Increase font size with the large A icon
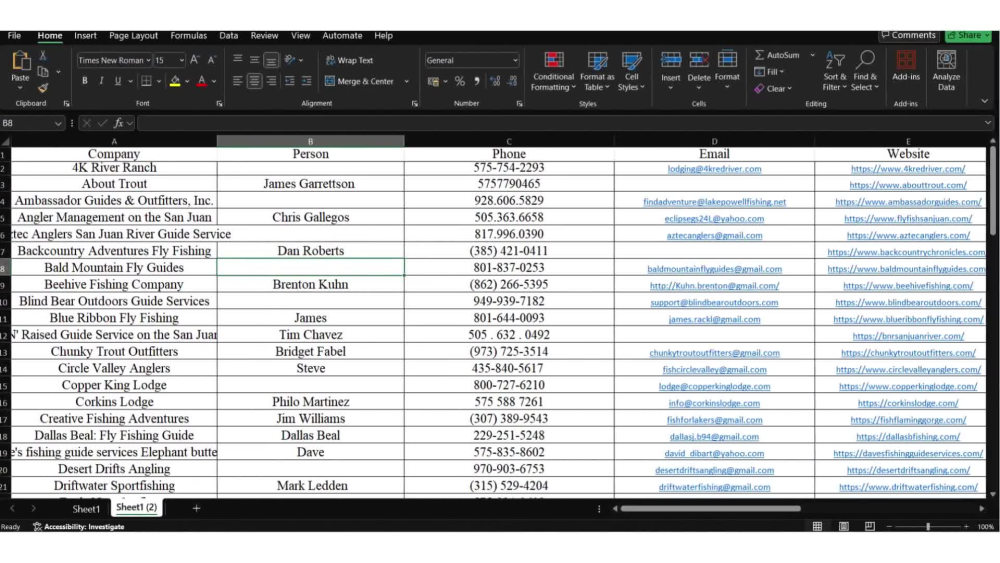Viewport: 1000px width, 563px height. pos(195,60)
